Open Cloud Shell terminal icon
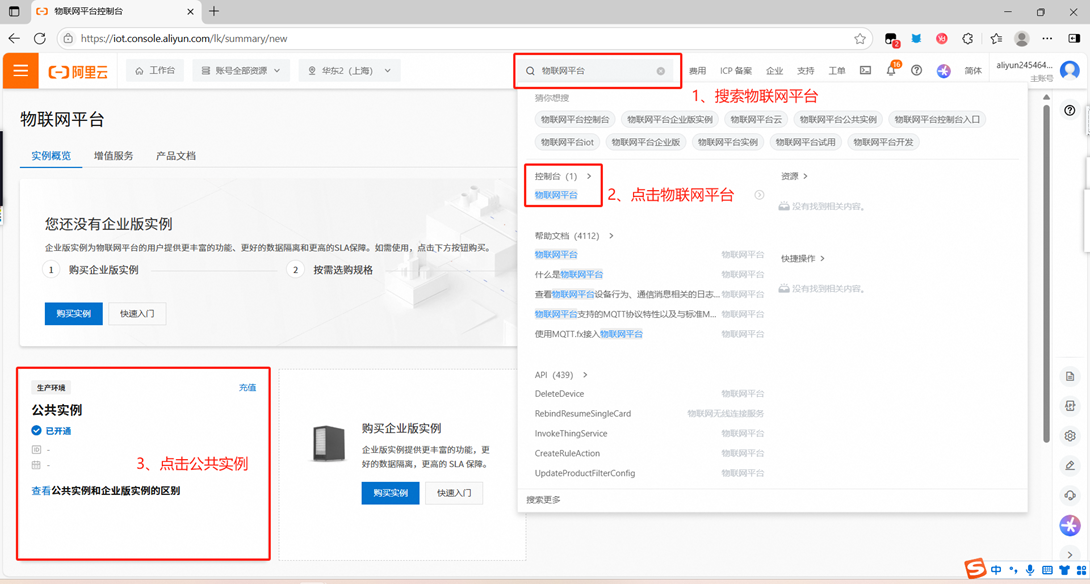The width and height of the screenshot is (1090, 584). (865, 71)
